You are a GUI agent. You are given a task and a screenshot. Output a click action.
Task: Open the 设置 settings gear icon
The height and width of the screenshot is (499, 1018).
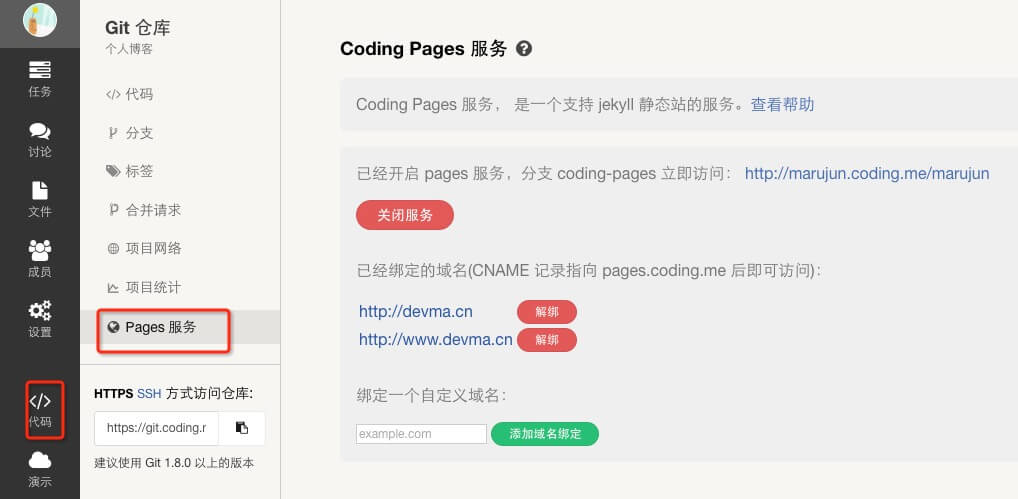pos(40,319)
